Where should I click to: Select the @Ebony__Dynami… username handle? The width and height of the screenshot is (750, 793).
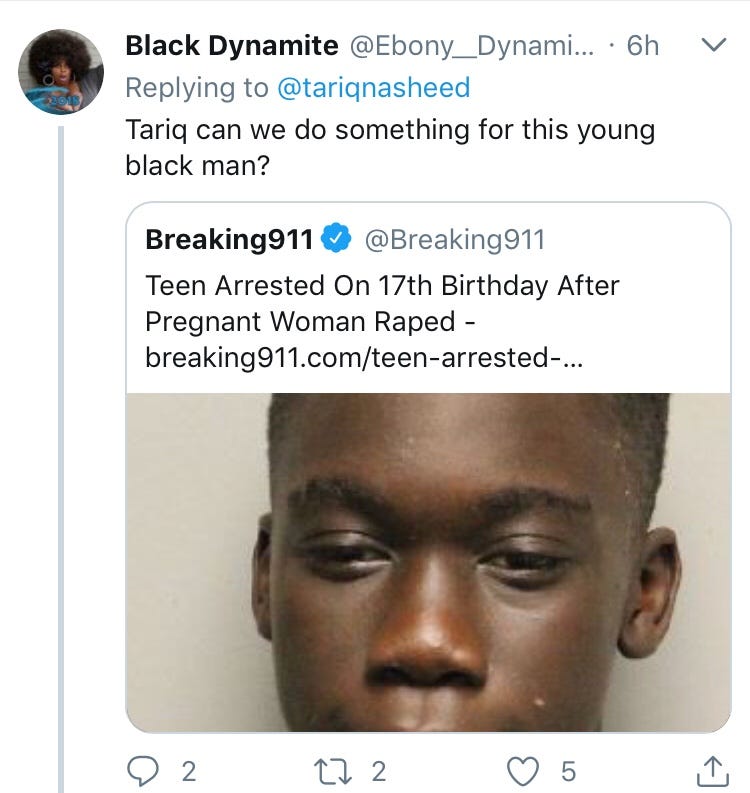[x=470, y=45]
